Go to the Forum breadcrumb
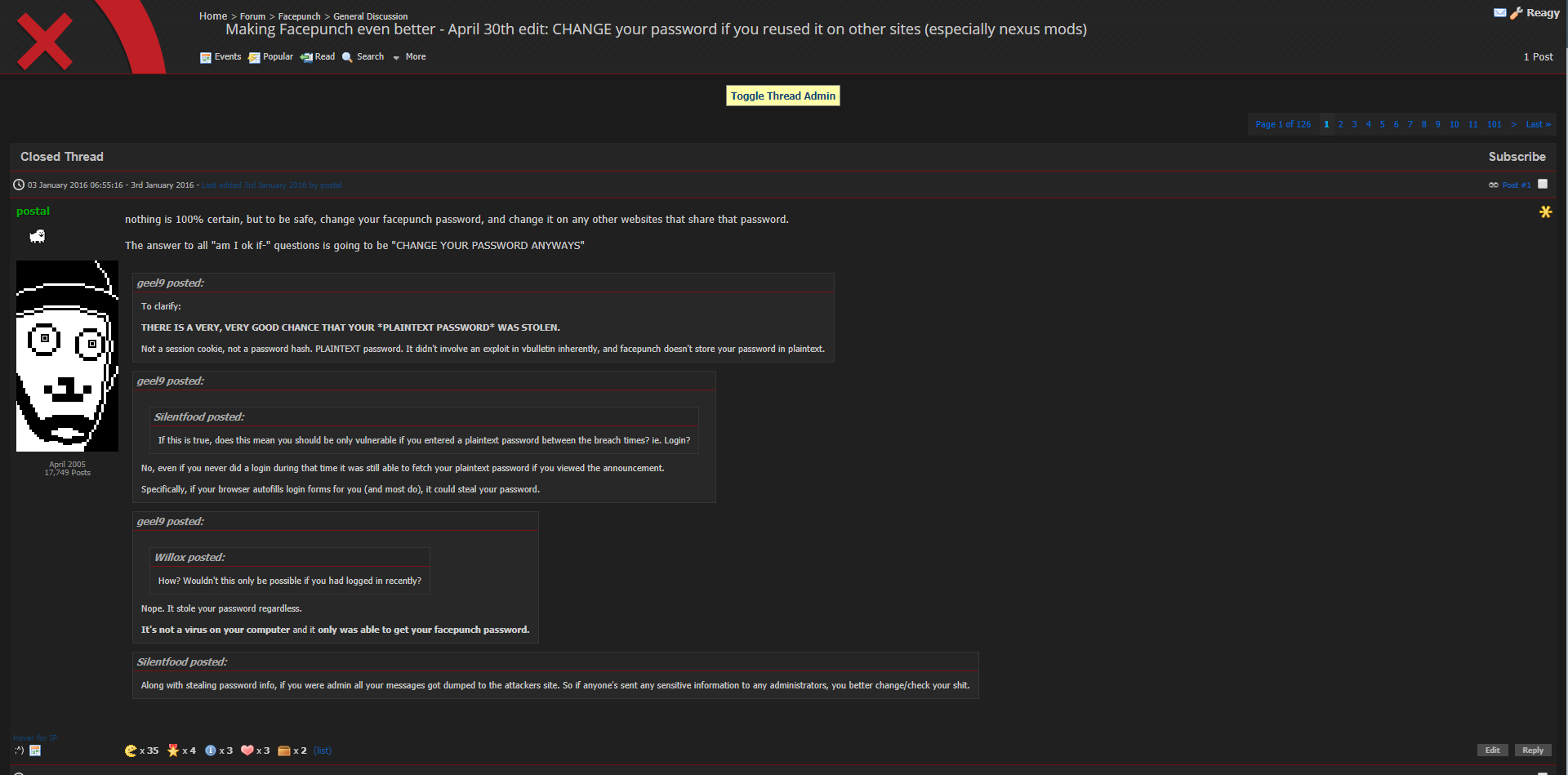Viewport: 1568px width, 775px height. pos(252,16)
